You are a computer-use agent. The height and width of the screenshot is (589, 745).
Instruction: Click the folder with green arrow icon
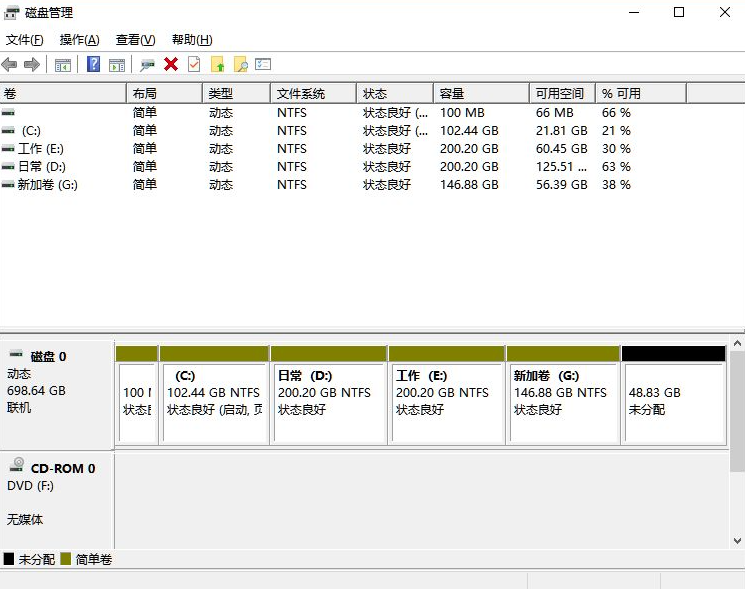[x=217, y=65]
